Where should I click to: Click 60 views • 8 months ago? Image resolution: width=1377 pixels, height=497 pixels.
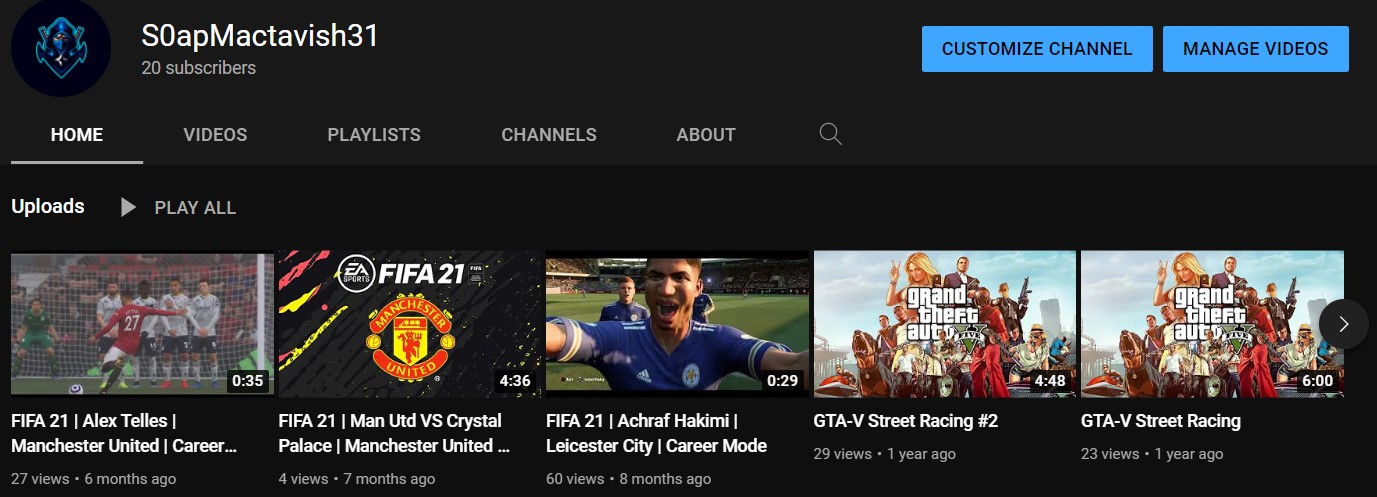tap(628, 479)
